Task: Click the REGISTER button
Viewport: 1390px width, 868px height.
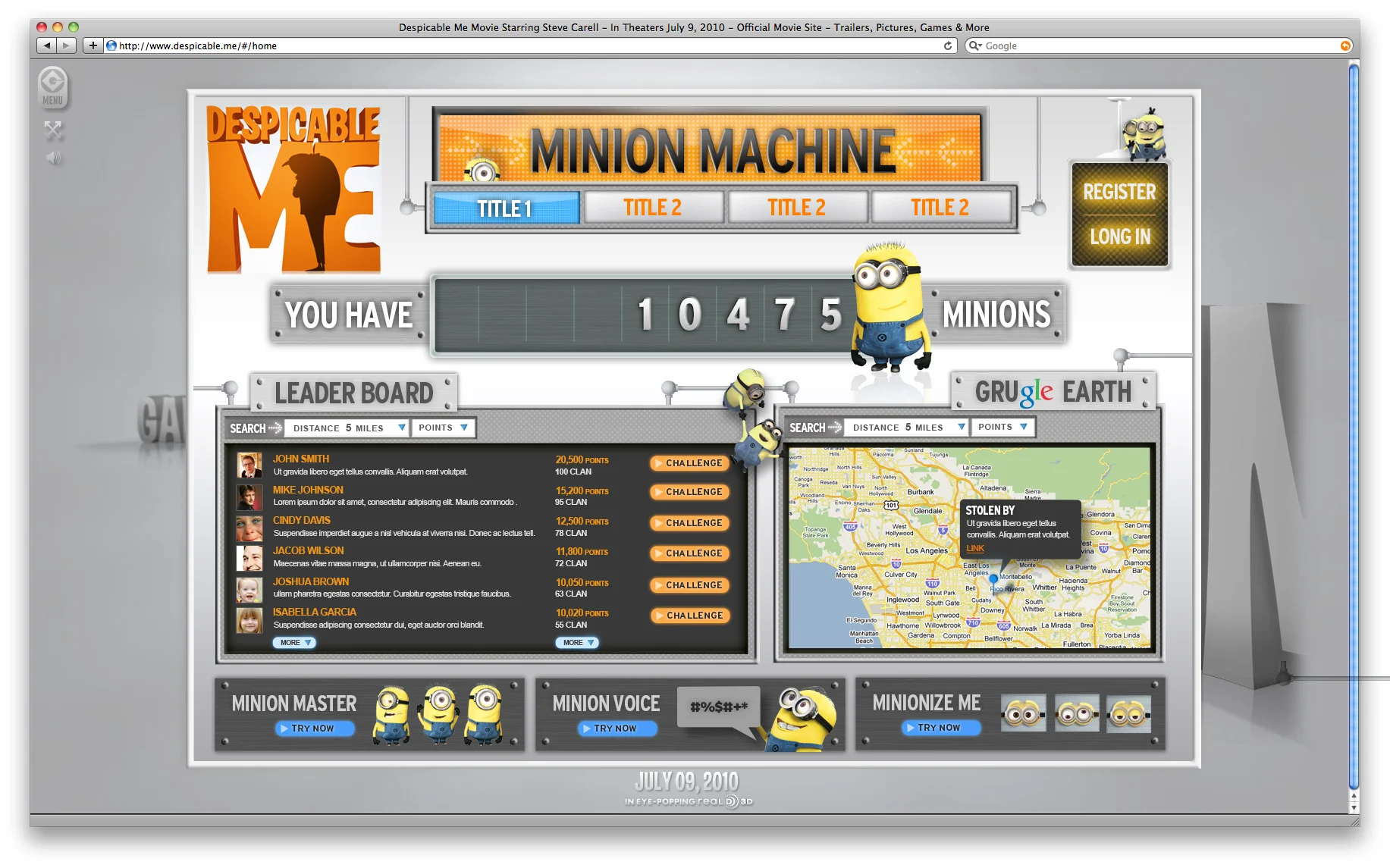Action: [1119, 192]
